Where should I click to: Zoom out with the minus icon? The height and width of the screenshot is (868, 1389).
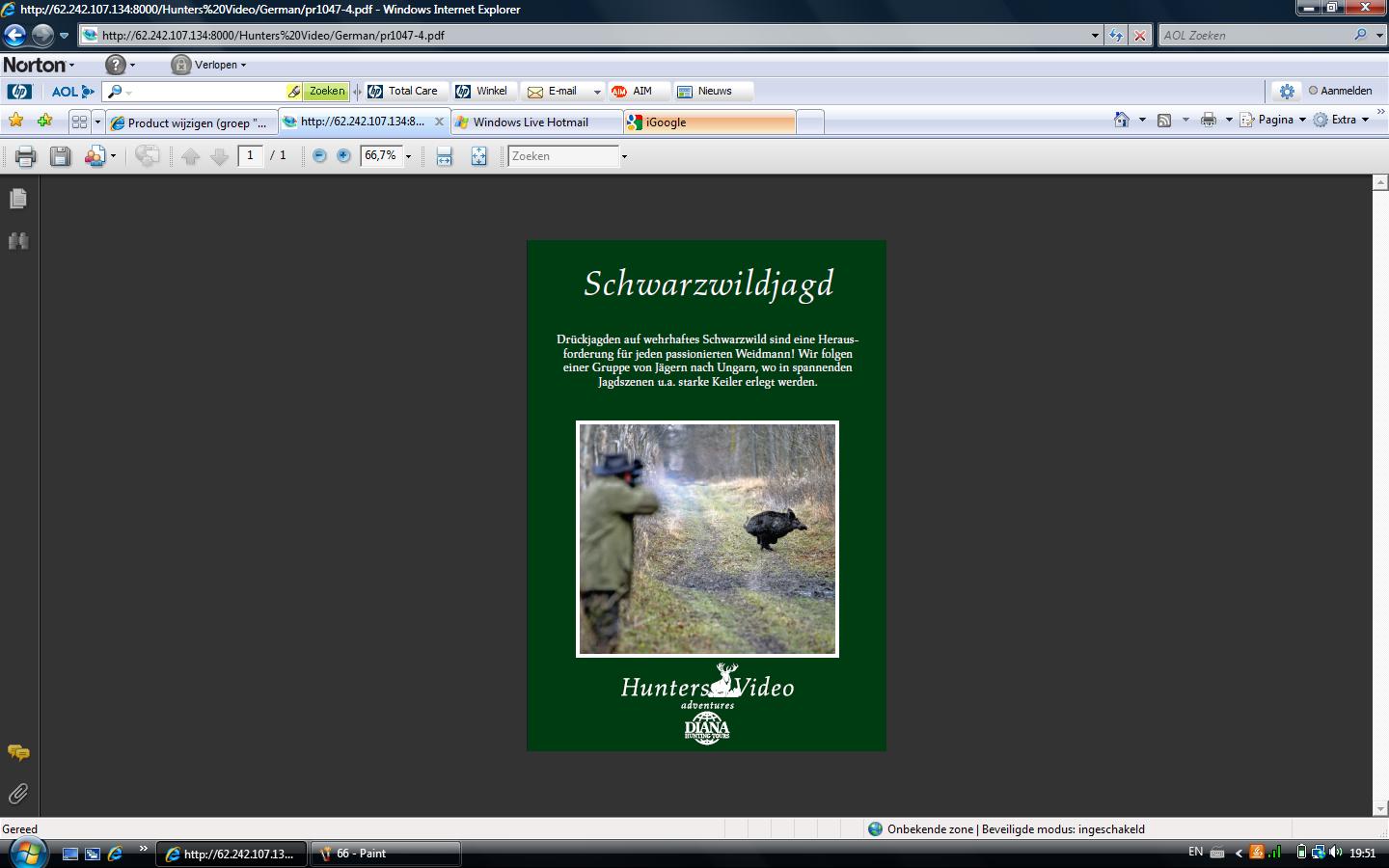point(319,155)
